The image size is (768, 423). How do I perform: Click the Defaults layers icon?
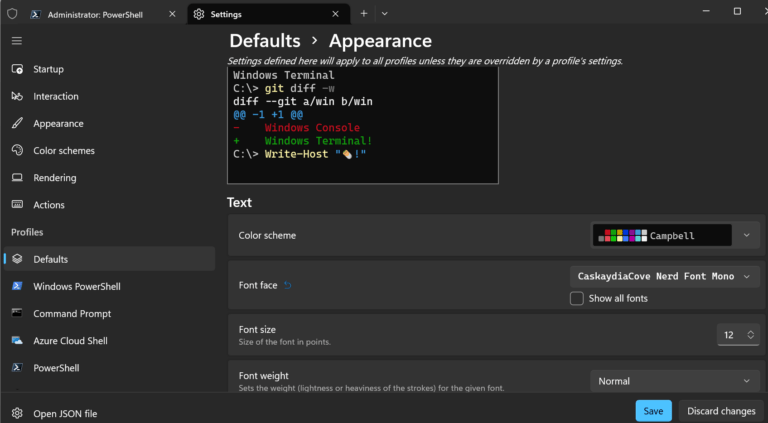point(17,259)
